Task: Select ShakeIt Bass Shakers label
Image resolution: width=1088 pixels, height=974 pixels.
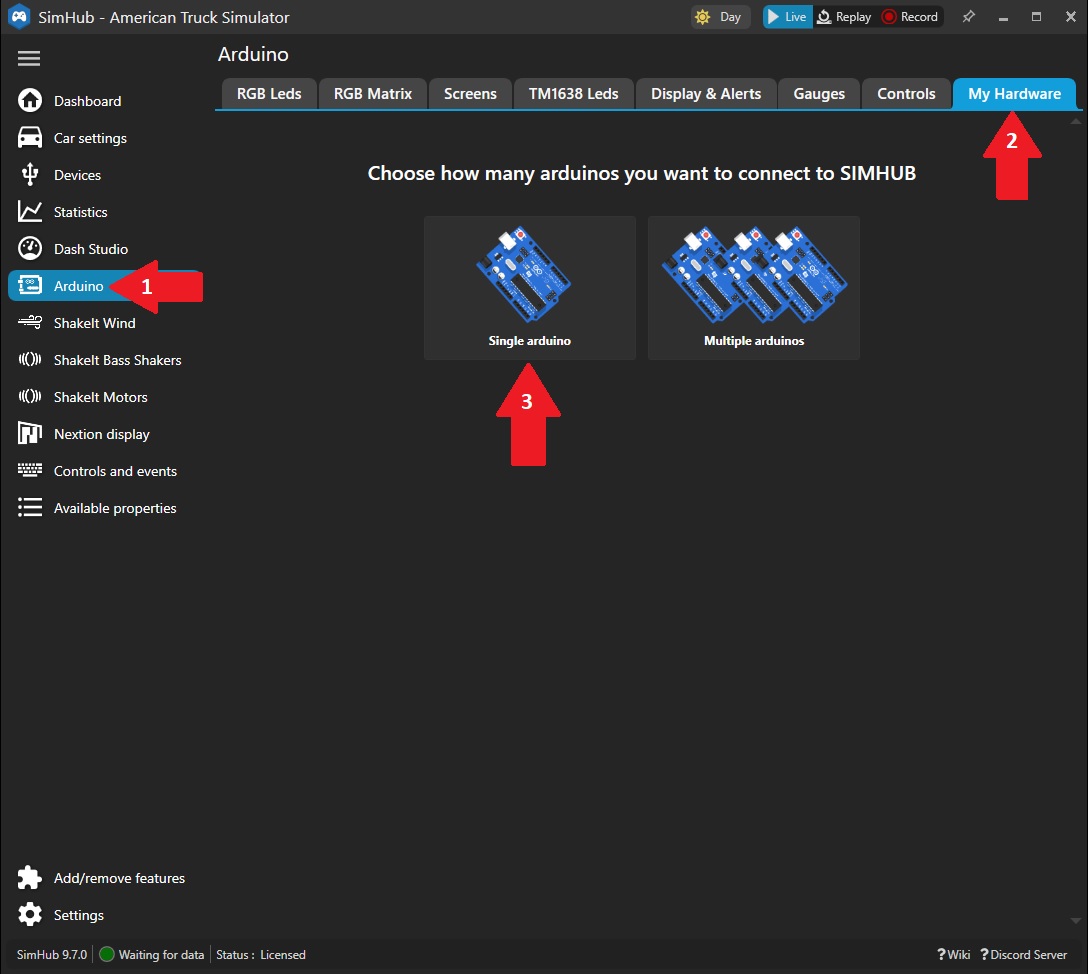Action: (117, 360)
